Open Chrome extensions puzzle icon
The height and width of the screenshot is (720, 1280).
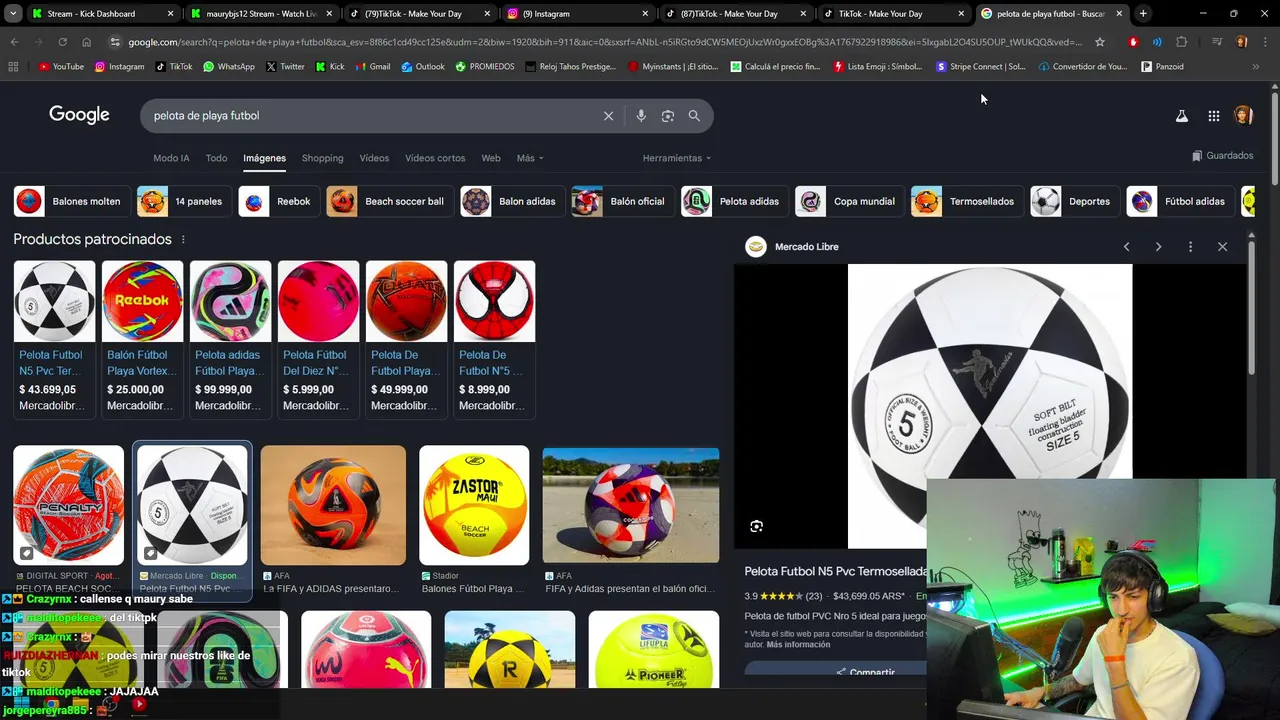pyautogui.click(x=1182, y=42)
